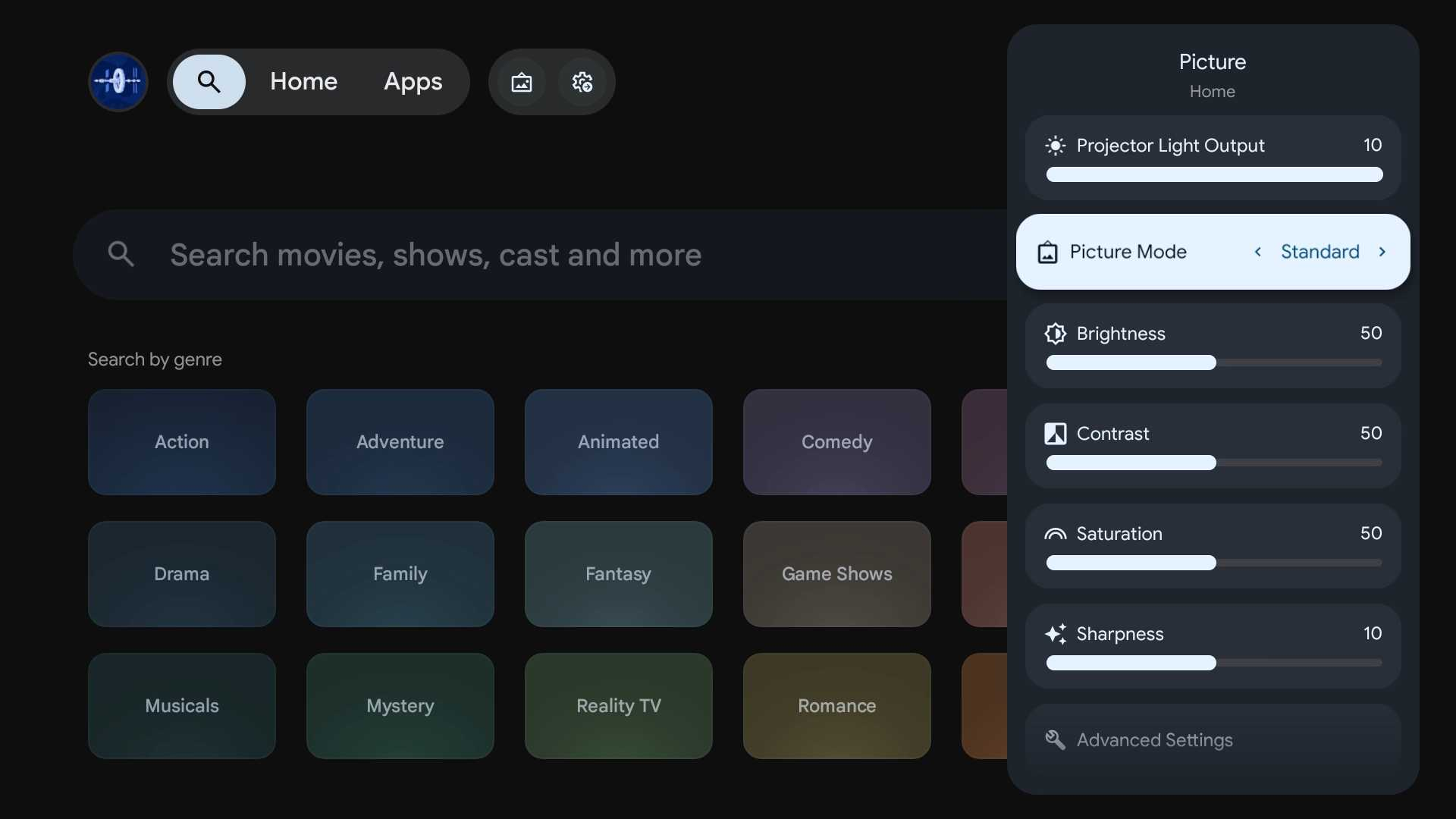Image resolution: width=1456 pixels, height=819 pixels.
Task: Click the 'Search by genre' heading
Action: (155, 359)
